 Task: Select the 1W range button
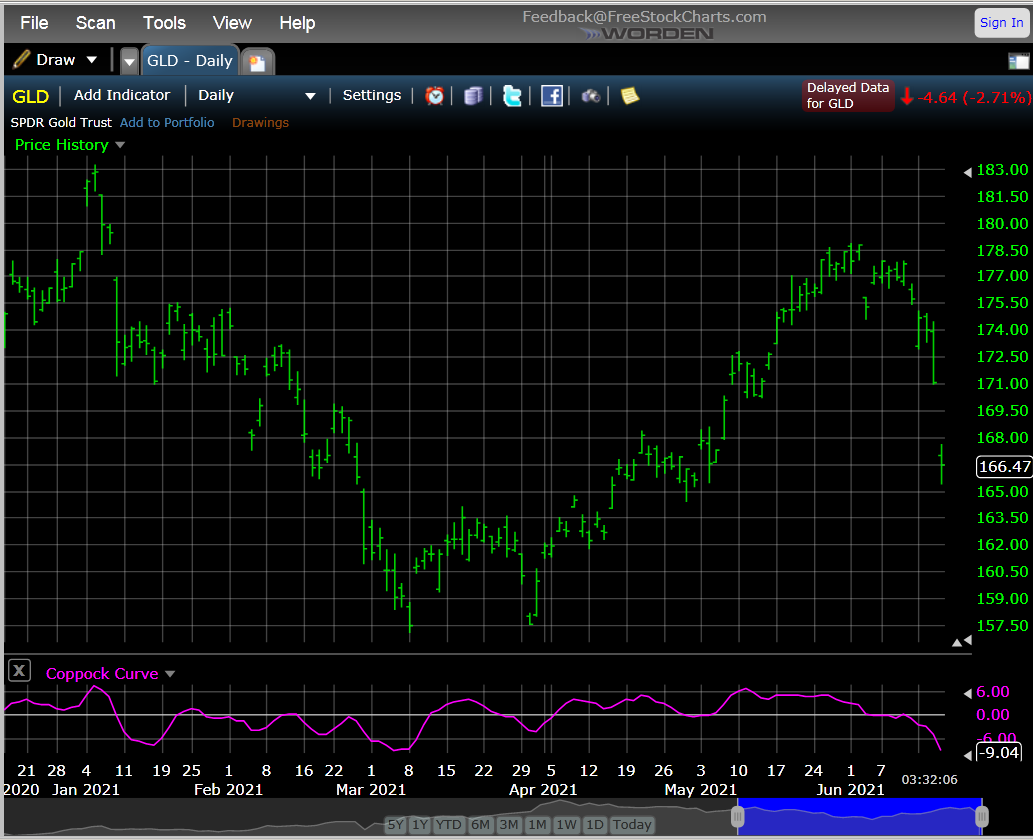click(567, 824)
